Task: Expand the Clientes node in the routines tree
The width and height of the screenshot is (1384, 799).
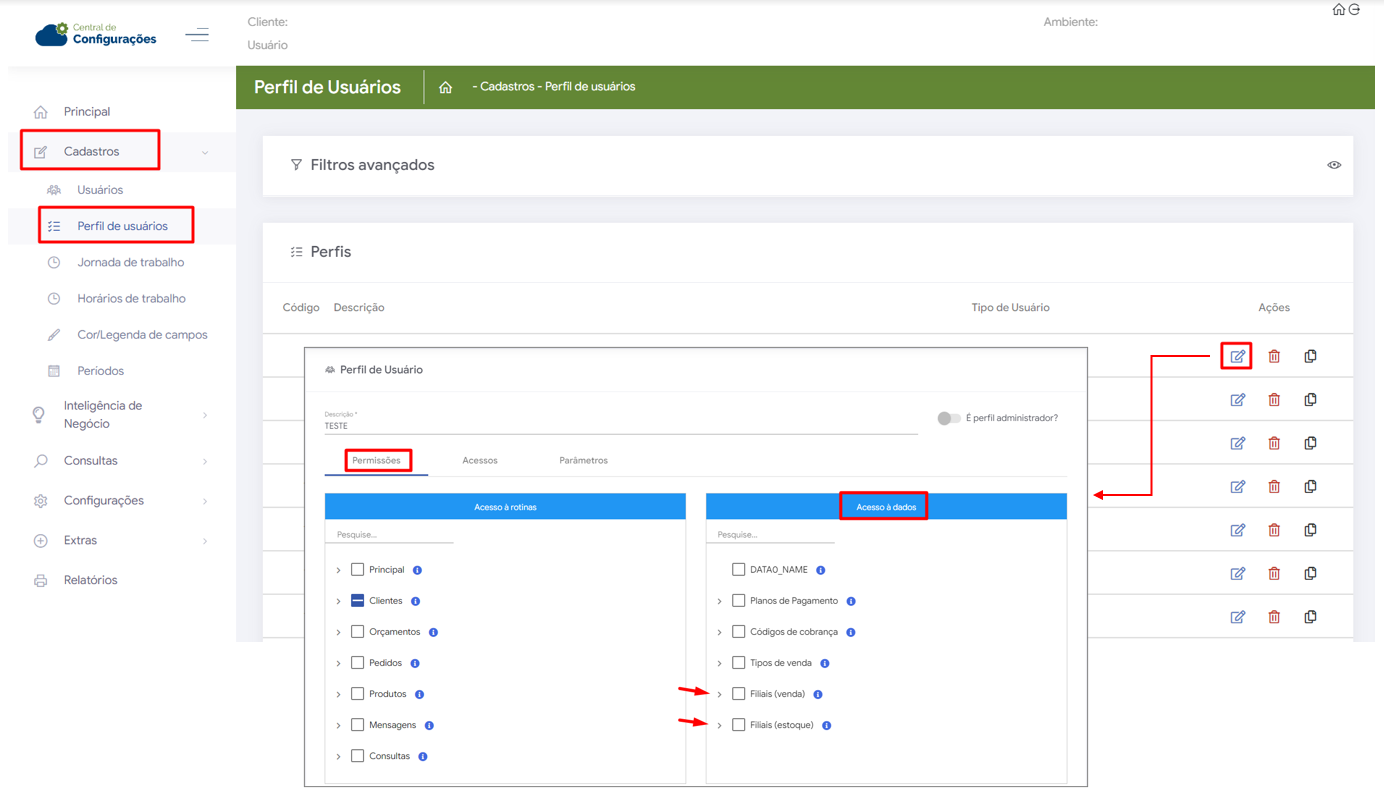Action: 338,601
